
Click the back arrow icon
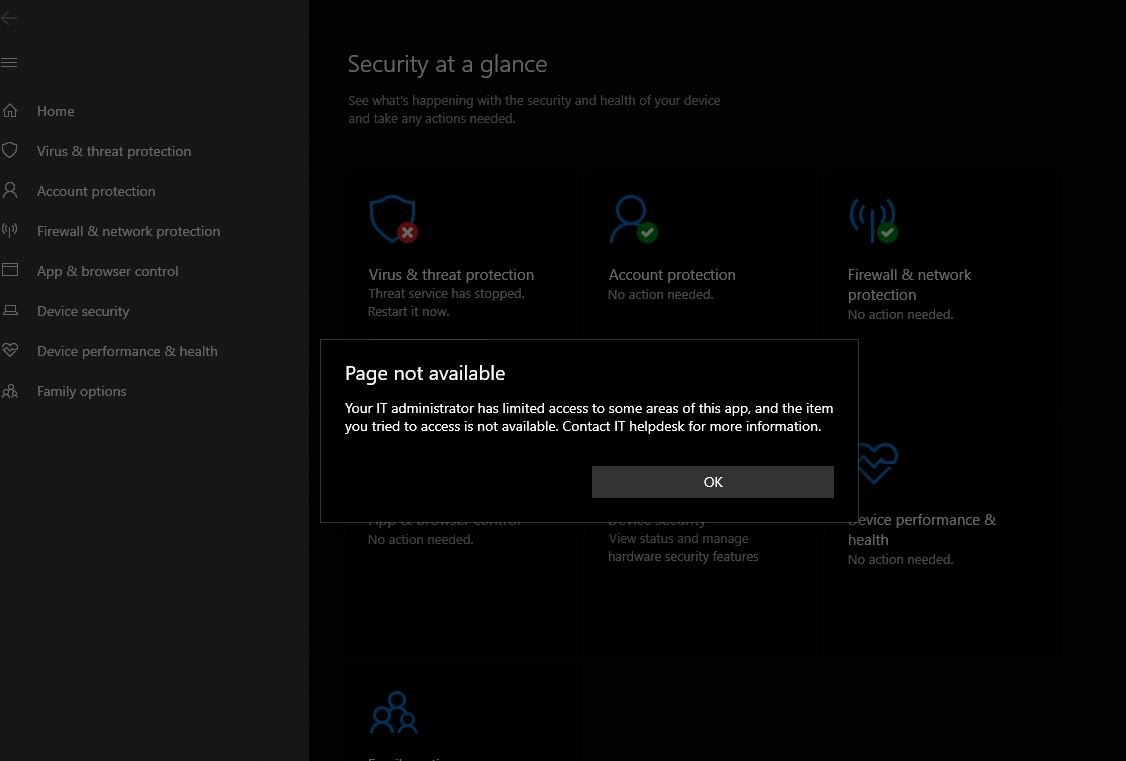click(x=9, y=19)
